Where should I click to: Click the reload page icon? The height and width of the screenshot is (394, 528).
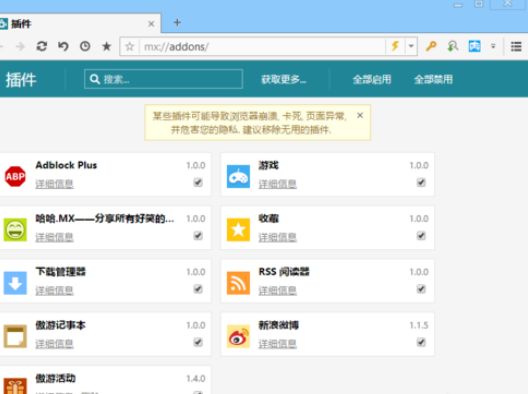coord(42,46)
